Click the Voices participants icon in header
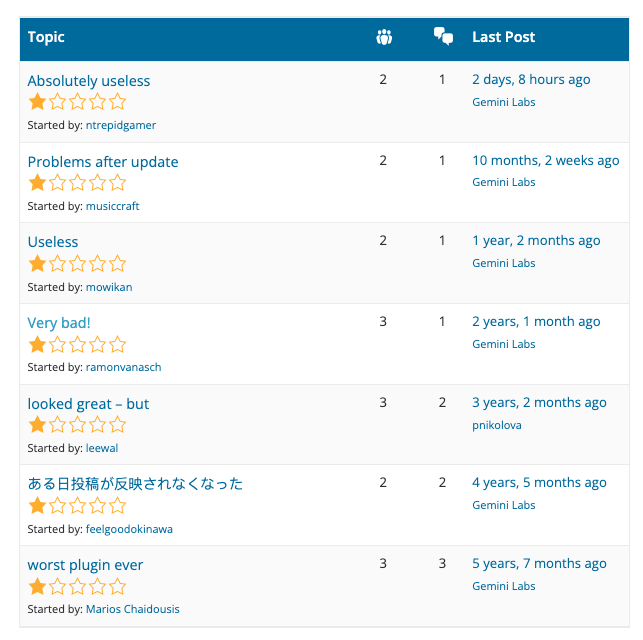The width and height of the screenshot is (643, 640). [x=384, y=37]
